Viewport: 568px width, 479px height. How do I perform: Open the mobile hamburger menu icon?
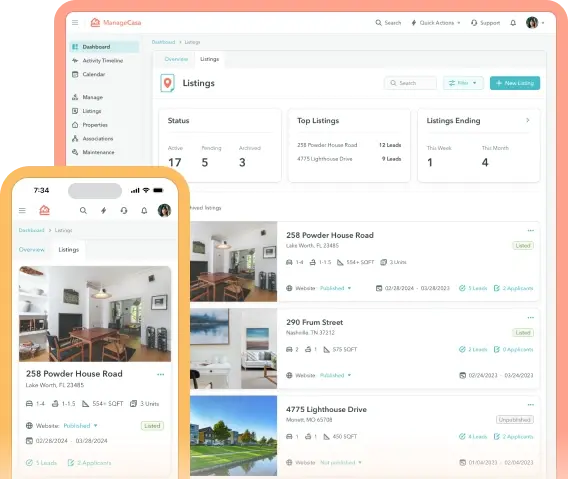[22, 210]
